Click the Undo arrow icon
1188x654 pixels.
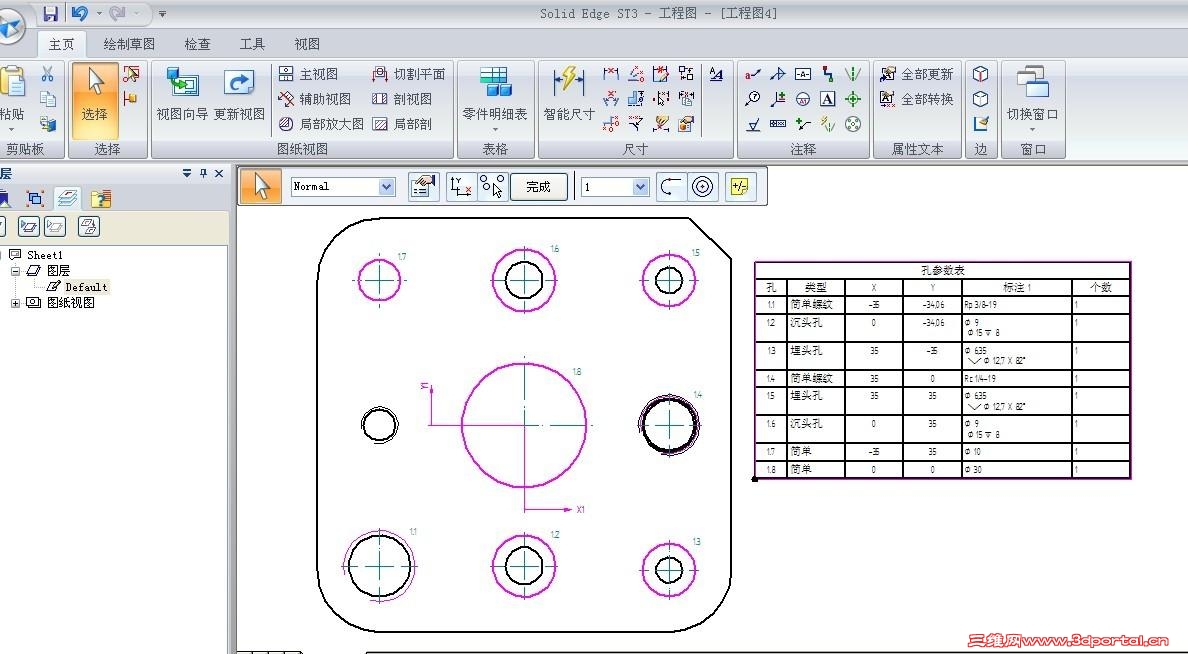click(x=80, y=13)
